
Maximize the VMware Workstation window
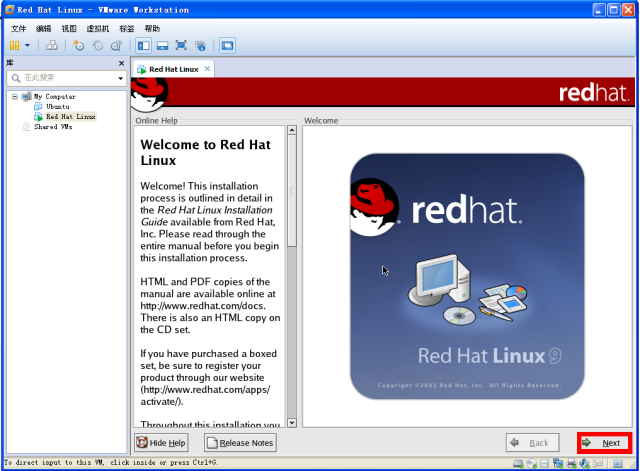(613, 10)
